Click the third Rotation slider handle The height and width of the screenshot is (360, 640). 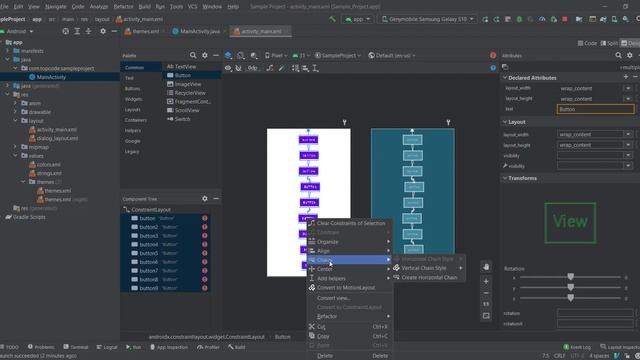(x=571, y=298)
